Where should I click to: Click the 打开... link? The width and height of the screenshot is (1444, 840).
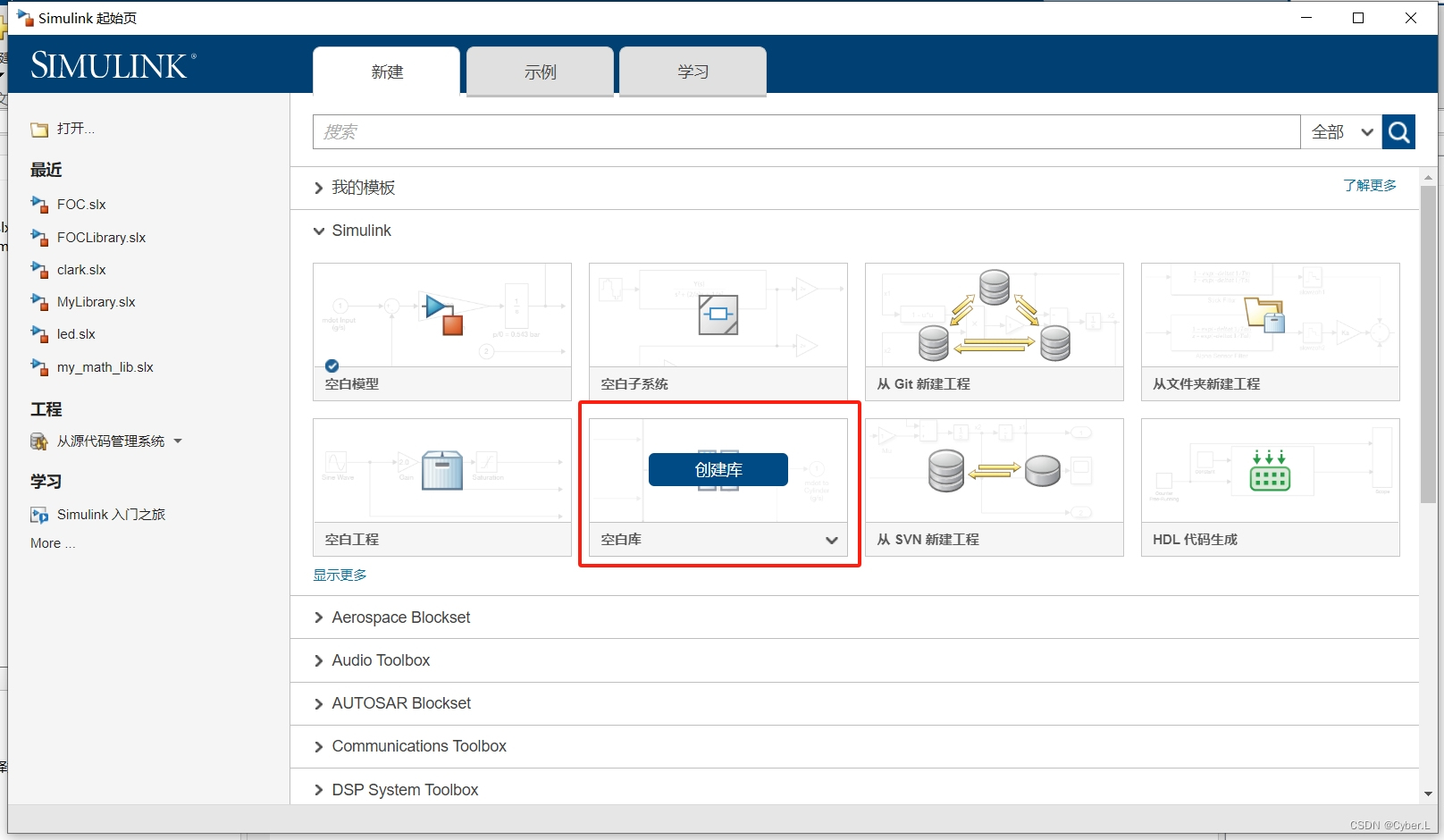pyautogui.click(x=76, y=129)
